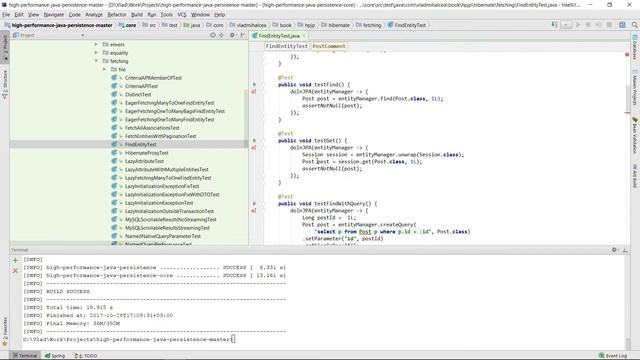Click the editor vertical scrollbar thumb

[x=627, y=99]
